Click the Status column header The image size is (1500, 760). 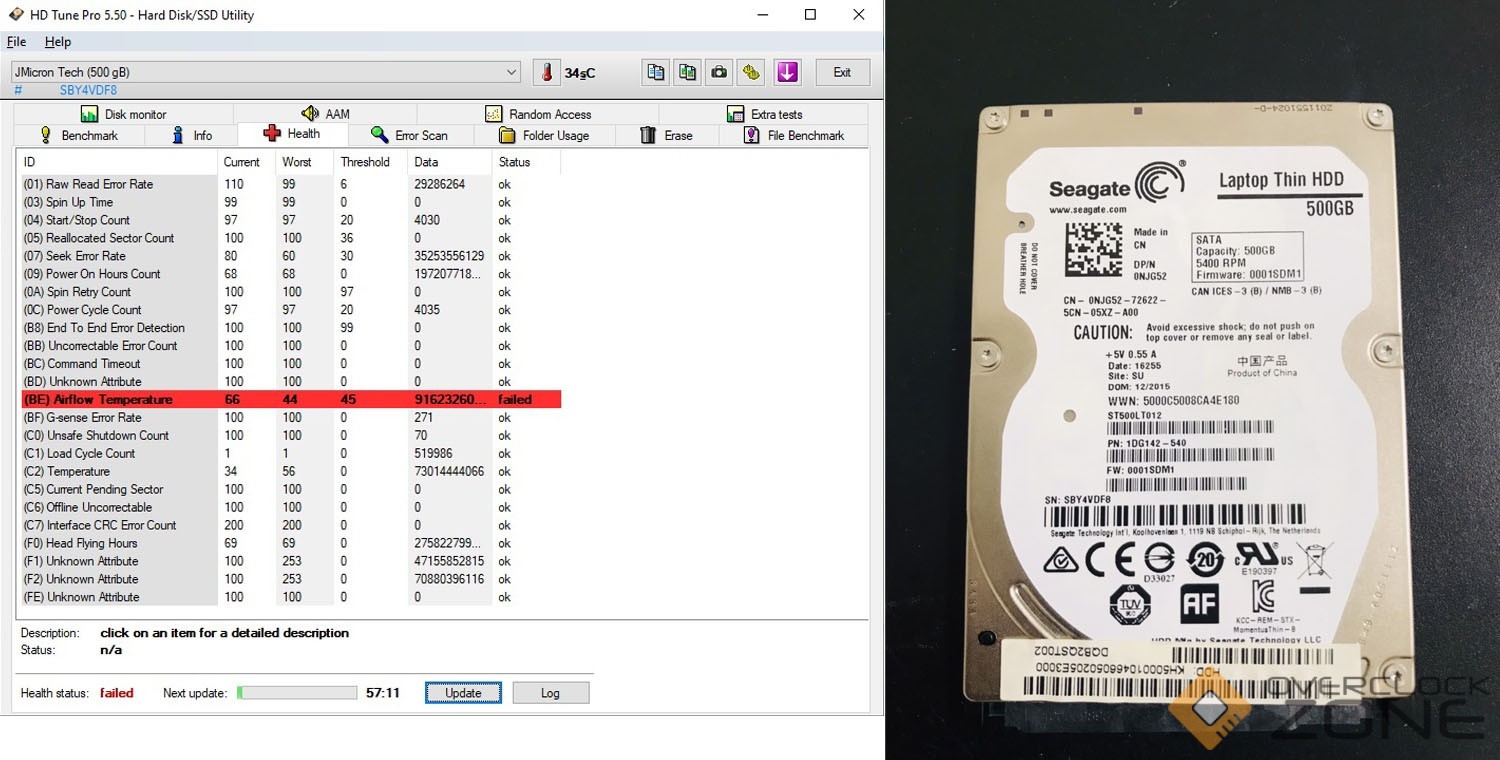pyautogui.click(x=526, y=162)
